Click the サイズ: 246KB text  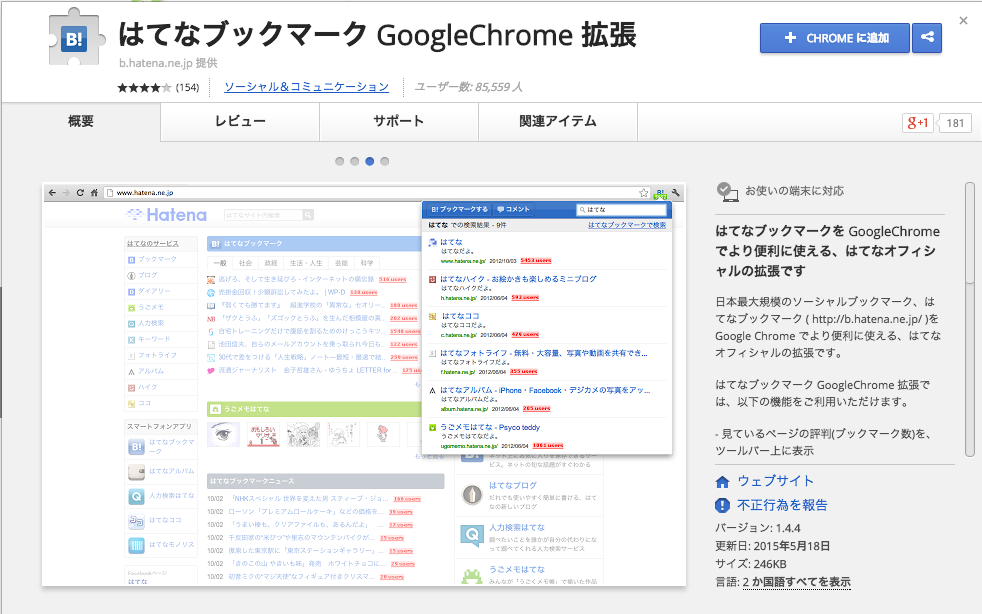751,564
